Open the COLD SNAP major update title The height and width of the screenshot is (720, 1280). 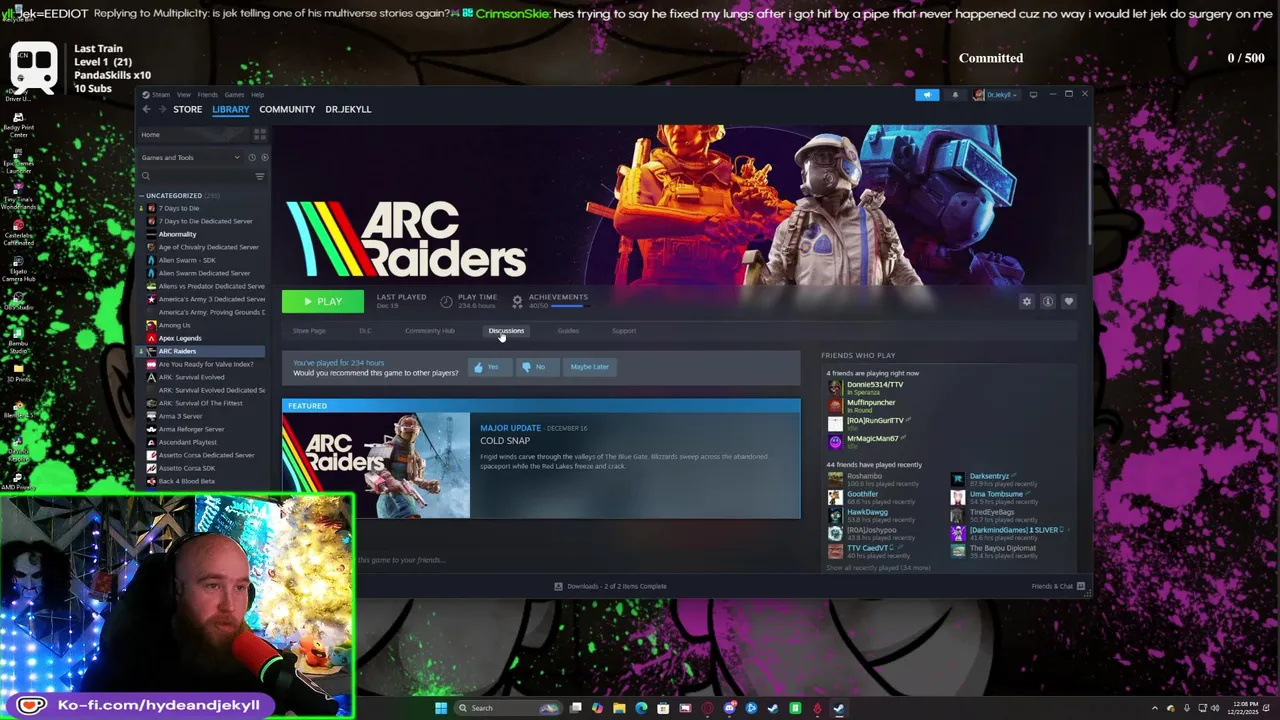(x=505, y=441)
